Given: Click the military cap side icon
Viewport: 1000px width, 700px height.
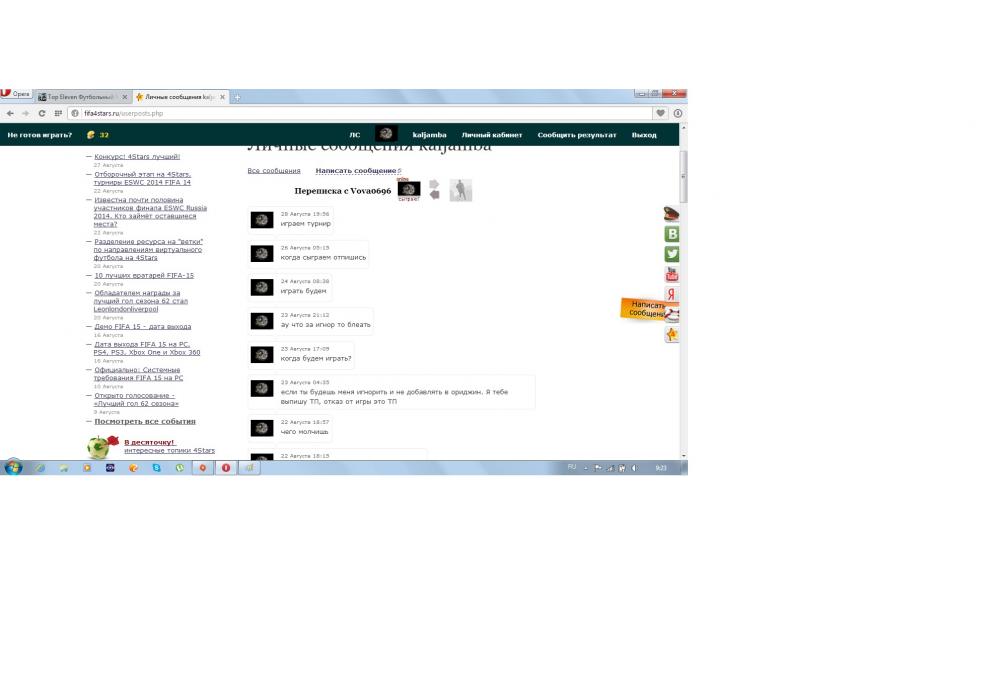Looking at the screenshot, I should tap(672, 214).
